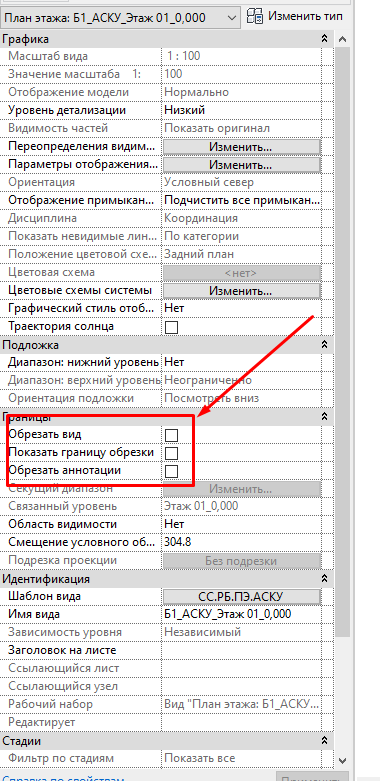380x781 pixels.
Task: Click the Масштаб вида value 1 : 100
Action: [x=242, y=56]
